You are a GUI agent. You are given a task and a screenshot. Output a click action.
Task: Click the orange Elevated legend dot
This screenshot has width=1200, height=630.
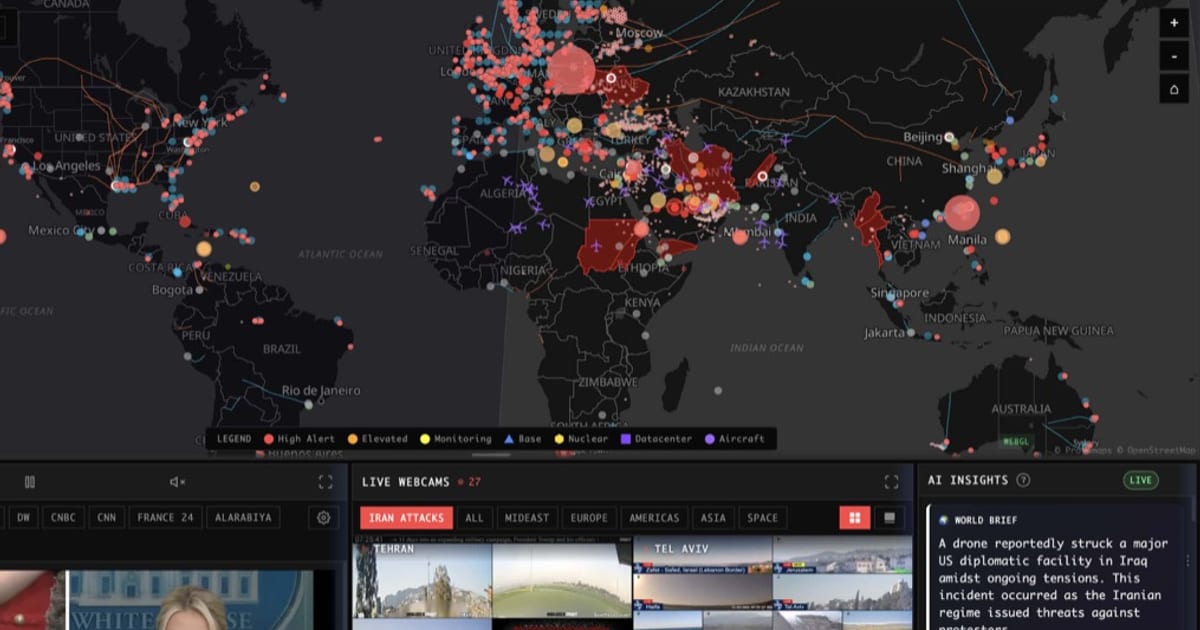[x=352, y=439]
